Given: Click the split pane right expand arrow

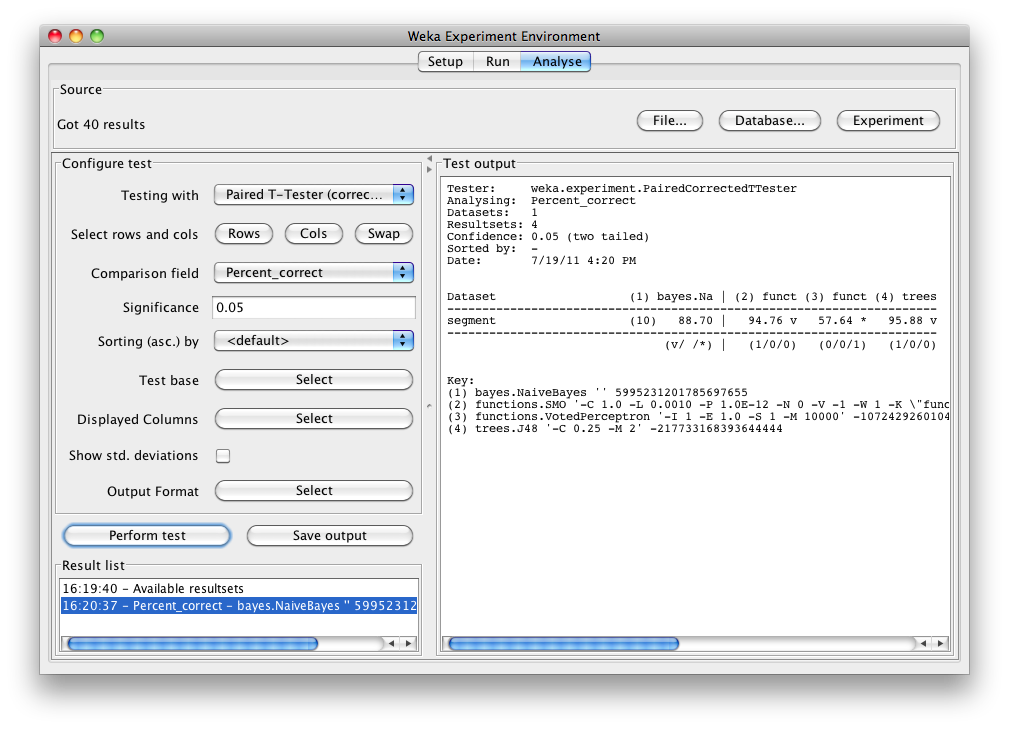Looking at the screenshot, I should [x=429, y=169].
